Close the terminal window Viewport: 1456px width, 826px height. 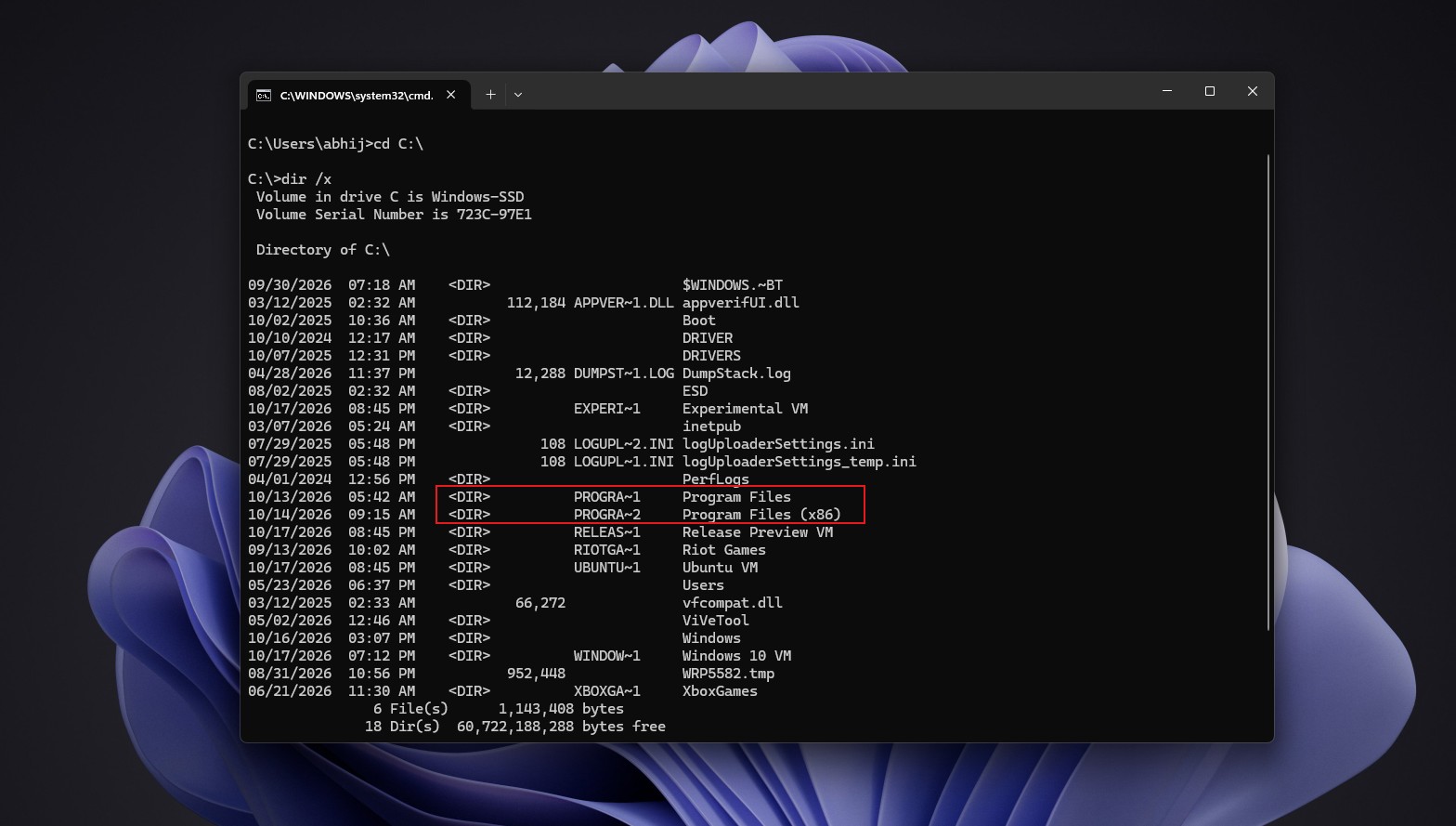pyautogui.click(x=1253, y=91)
